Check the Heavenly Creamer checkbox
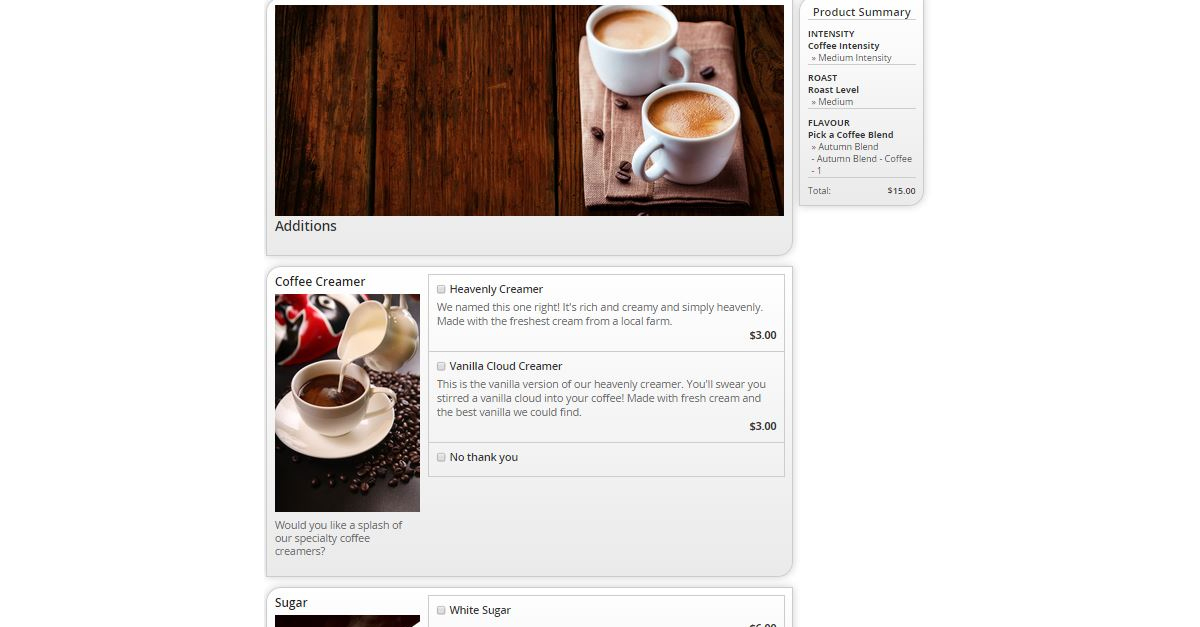The width and height of the screenshot is (1200, 627). (441, 289)
